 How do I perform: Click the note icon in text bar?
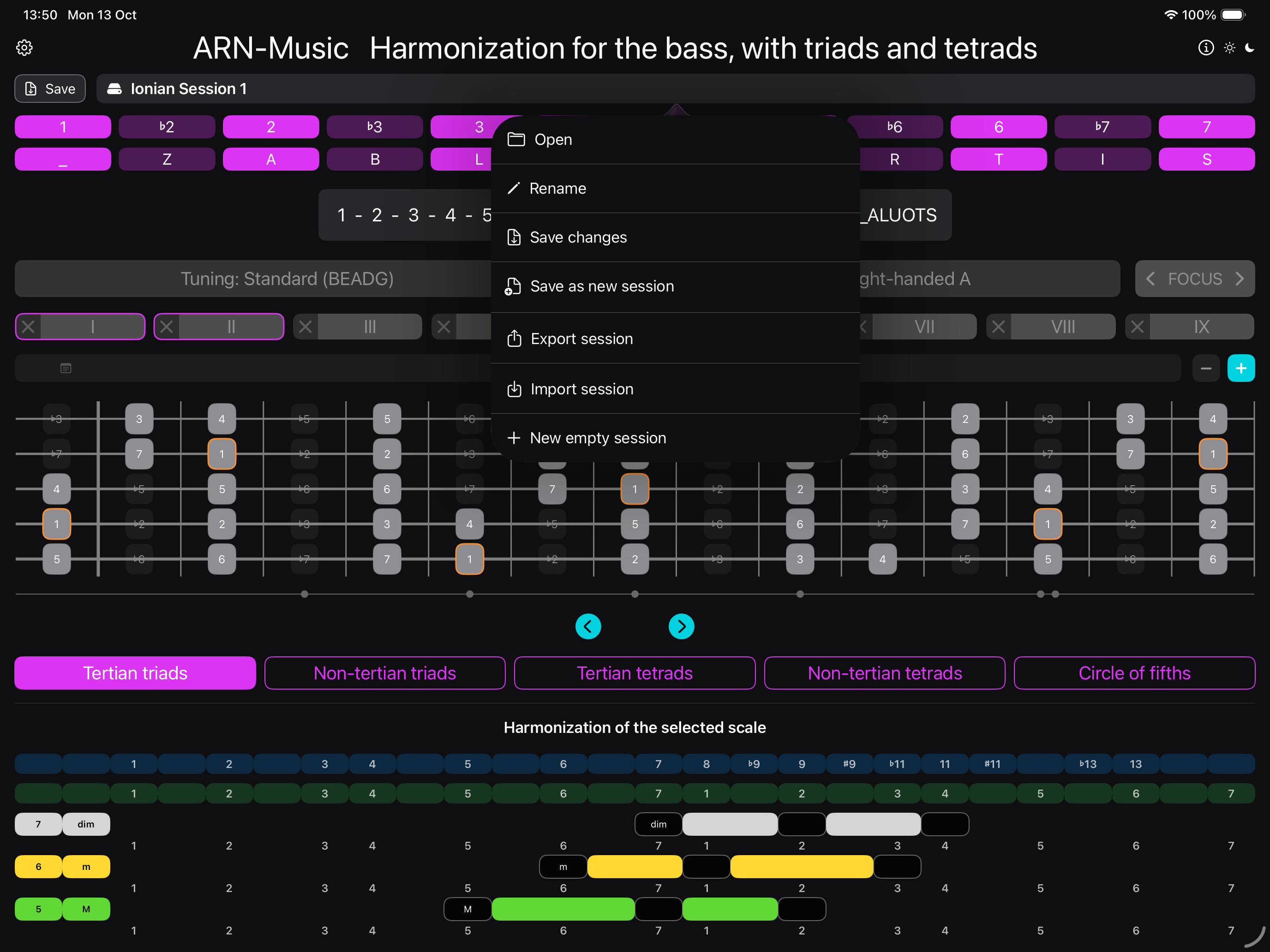point(66,369)
